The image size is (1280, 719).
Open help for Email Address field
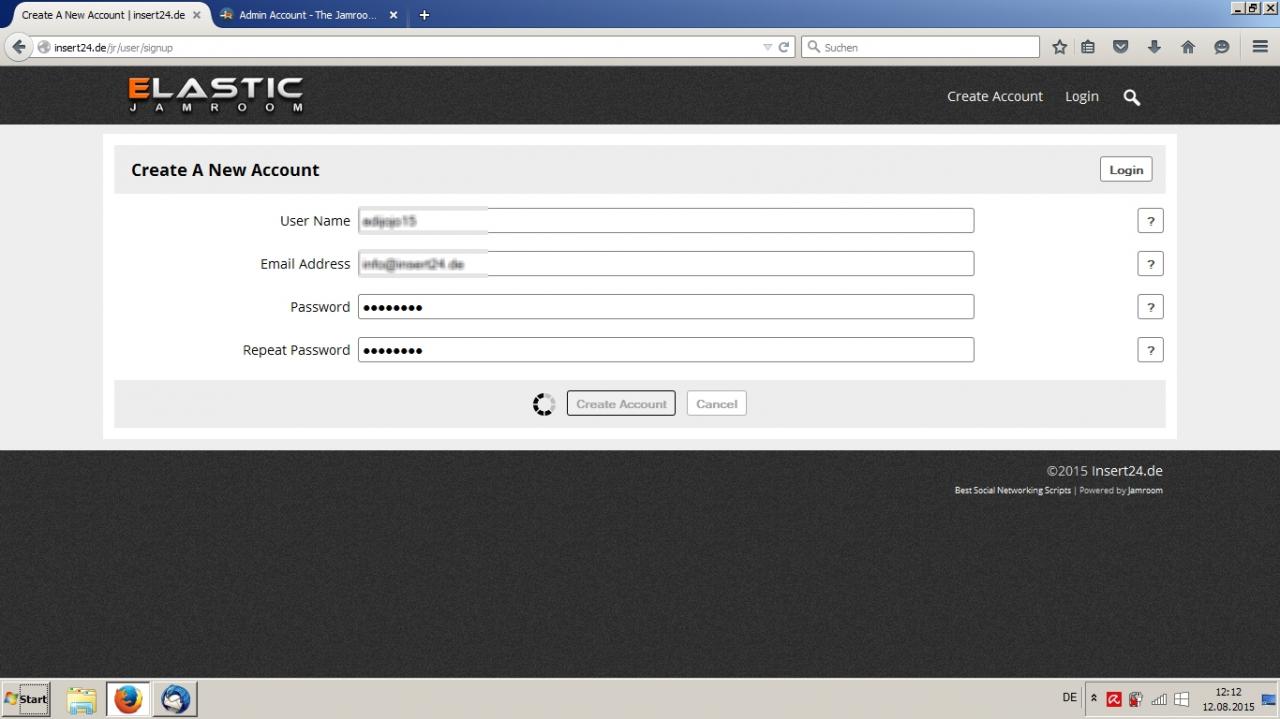pos(1150,264)
